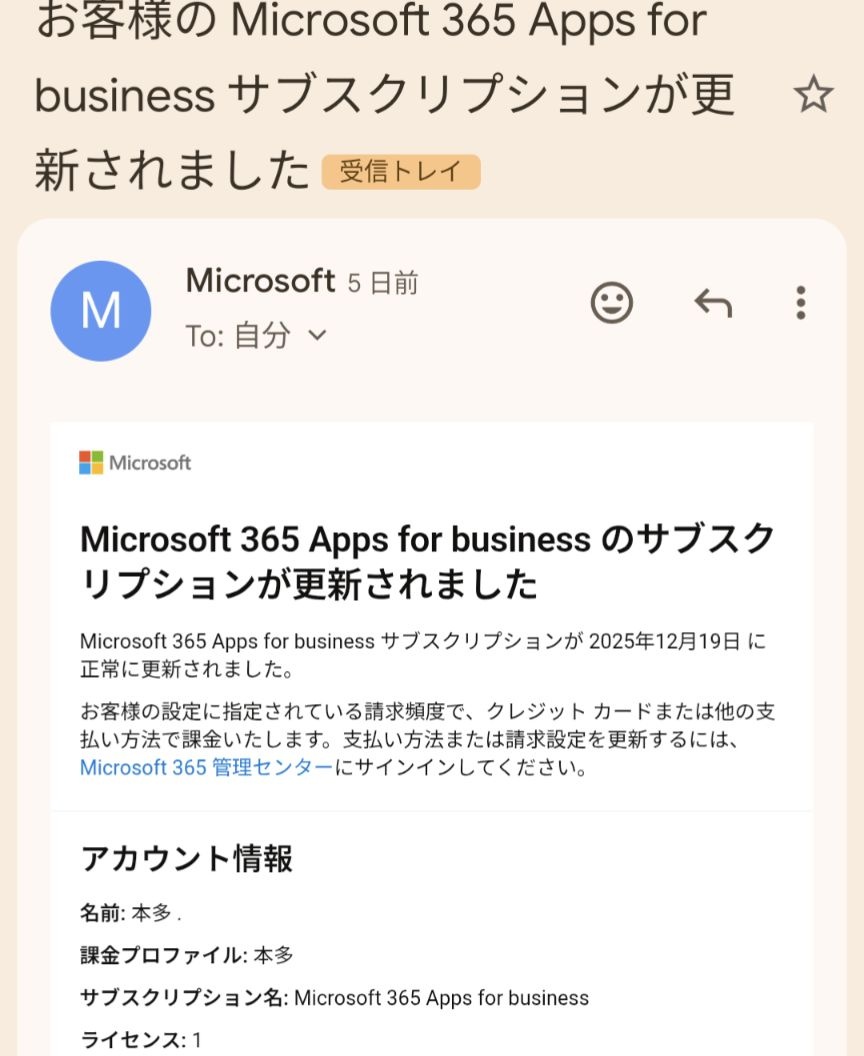
Task: Add an emoji reaction to the email
Action: coord(612,302)
